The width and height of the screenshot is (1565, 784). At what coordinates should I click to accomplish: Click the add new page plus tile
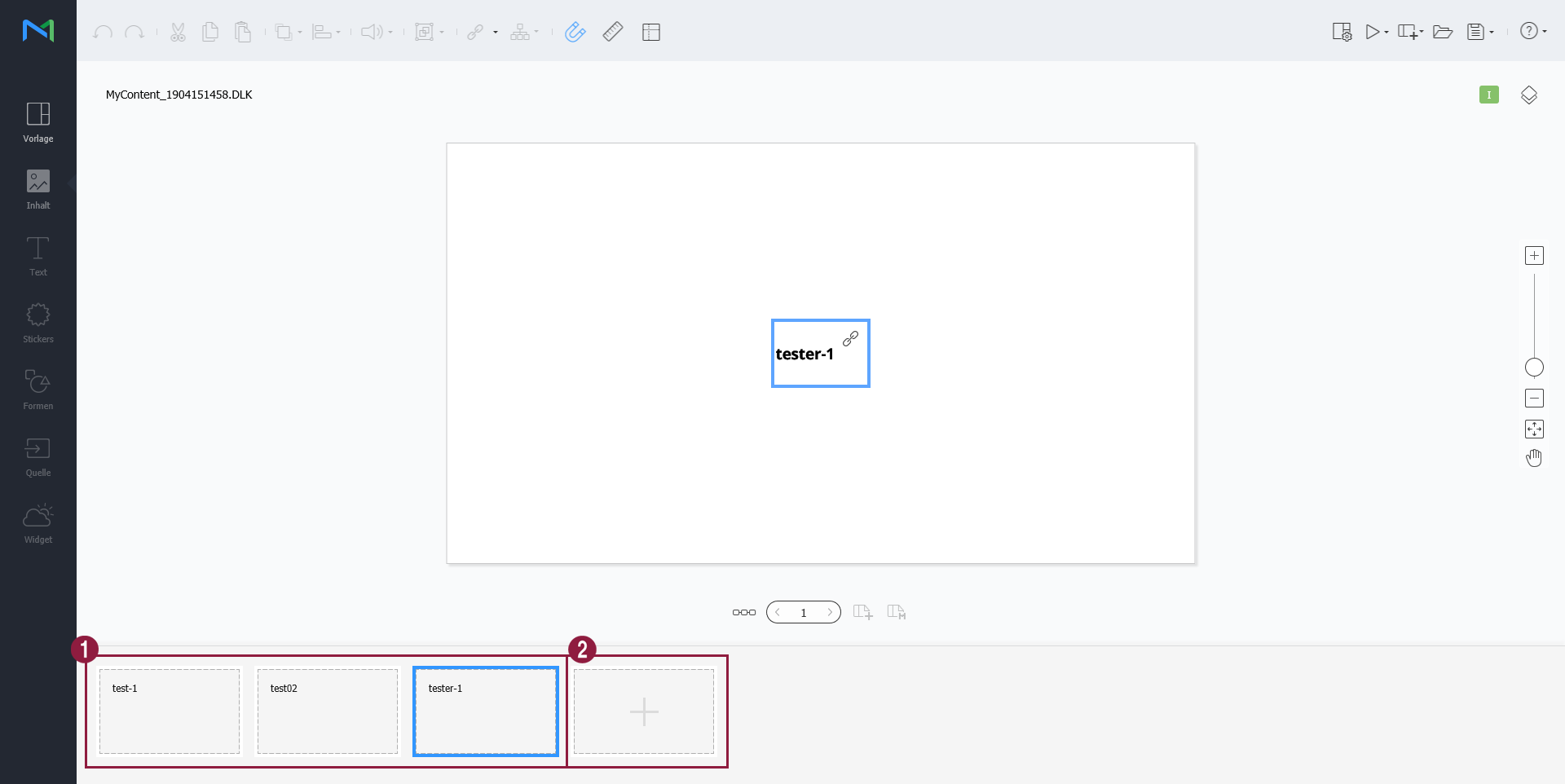pyautogui.click(x=644, y=711)
